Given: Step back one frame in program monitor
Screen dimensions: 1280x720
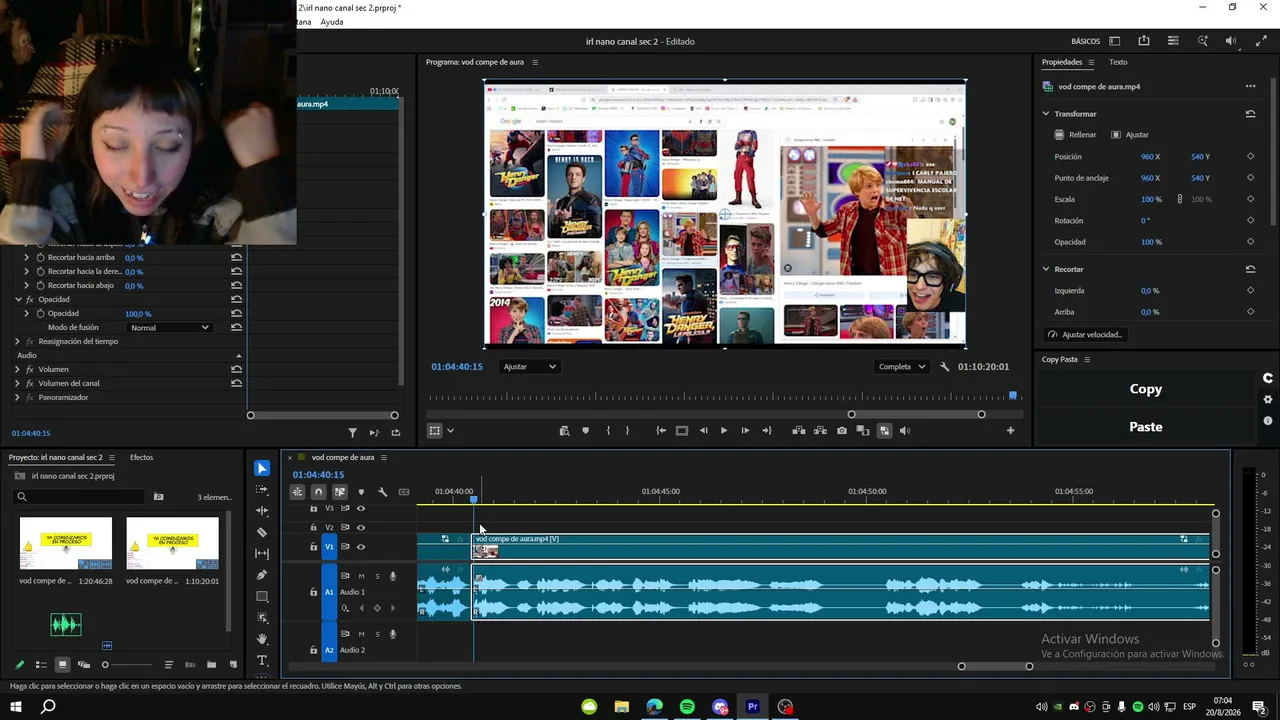Looking at the screenshot, I should pyautogui.click(x=703, y=431).
